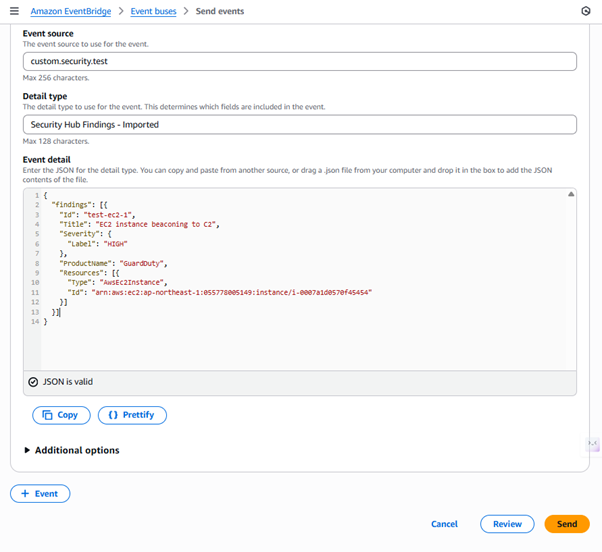Copy the event detail JSON
602x552 pixels.
[x=61, y=415]
